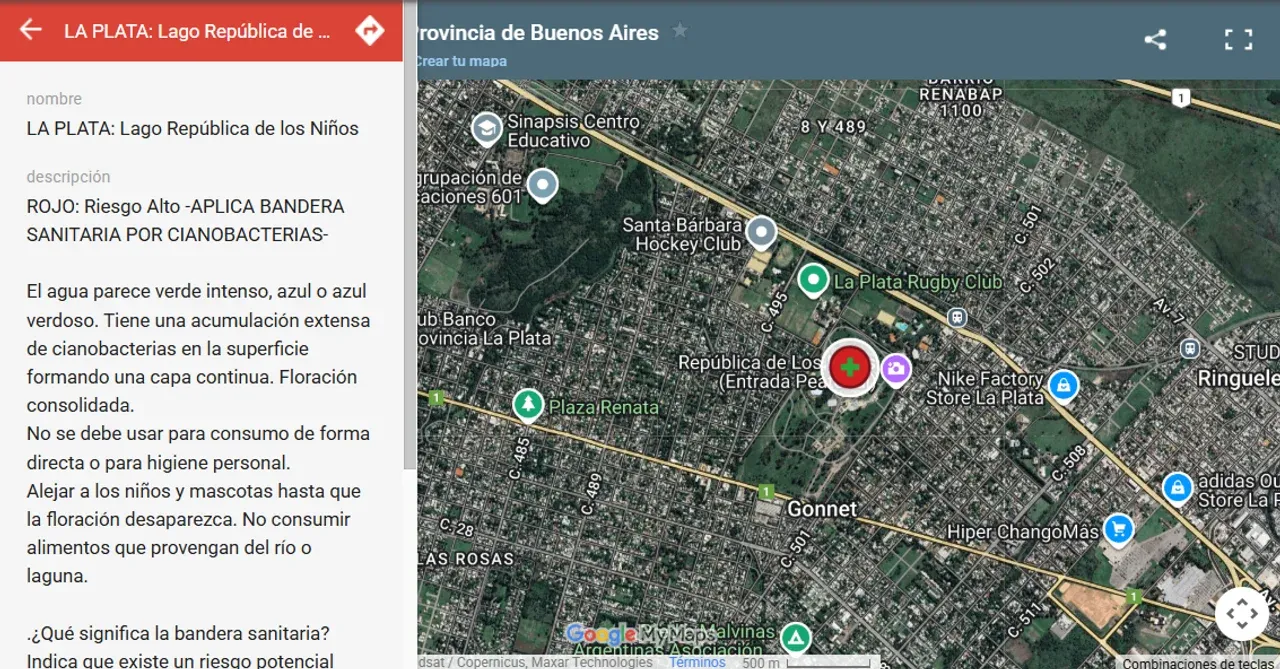This screenshot has height=669, width=1280.
Task: Open directions with the red navigation icon
Action: 370,31
